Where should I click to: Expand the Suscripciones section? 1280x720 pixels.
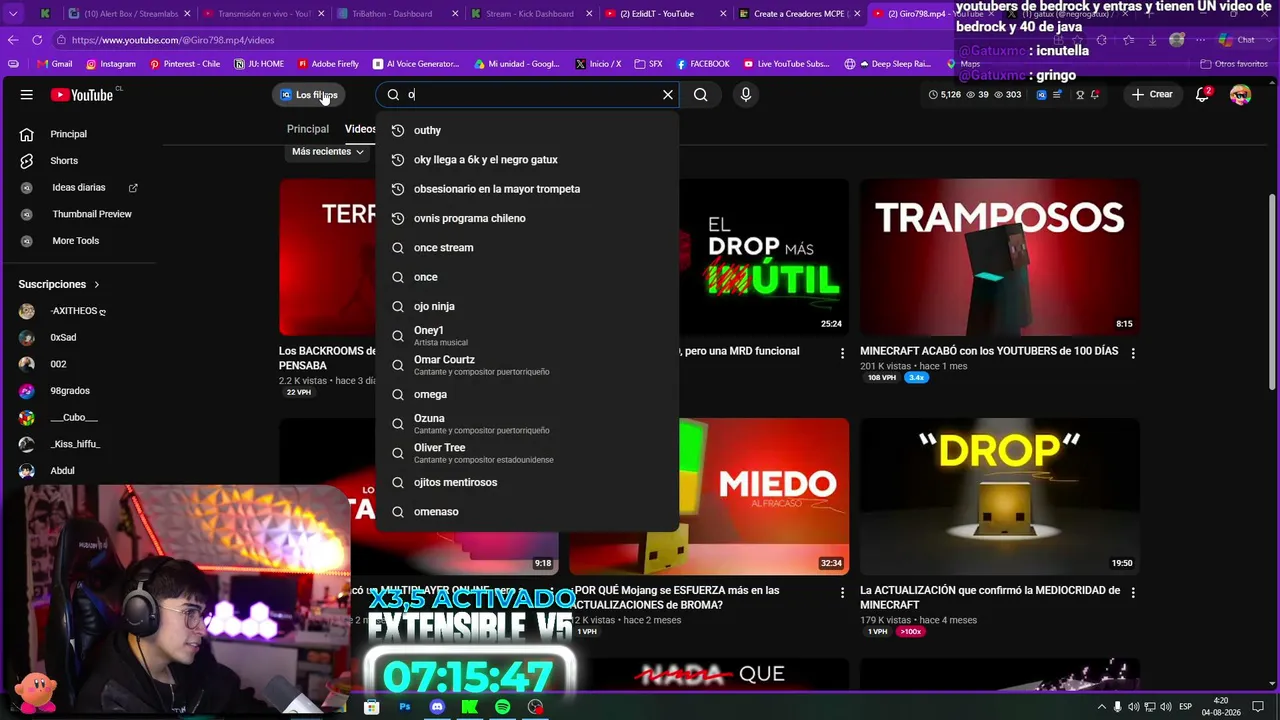point(59,284)
